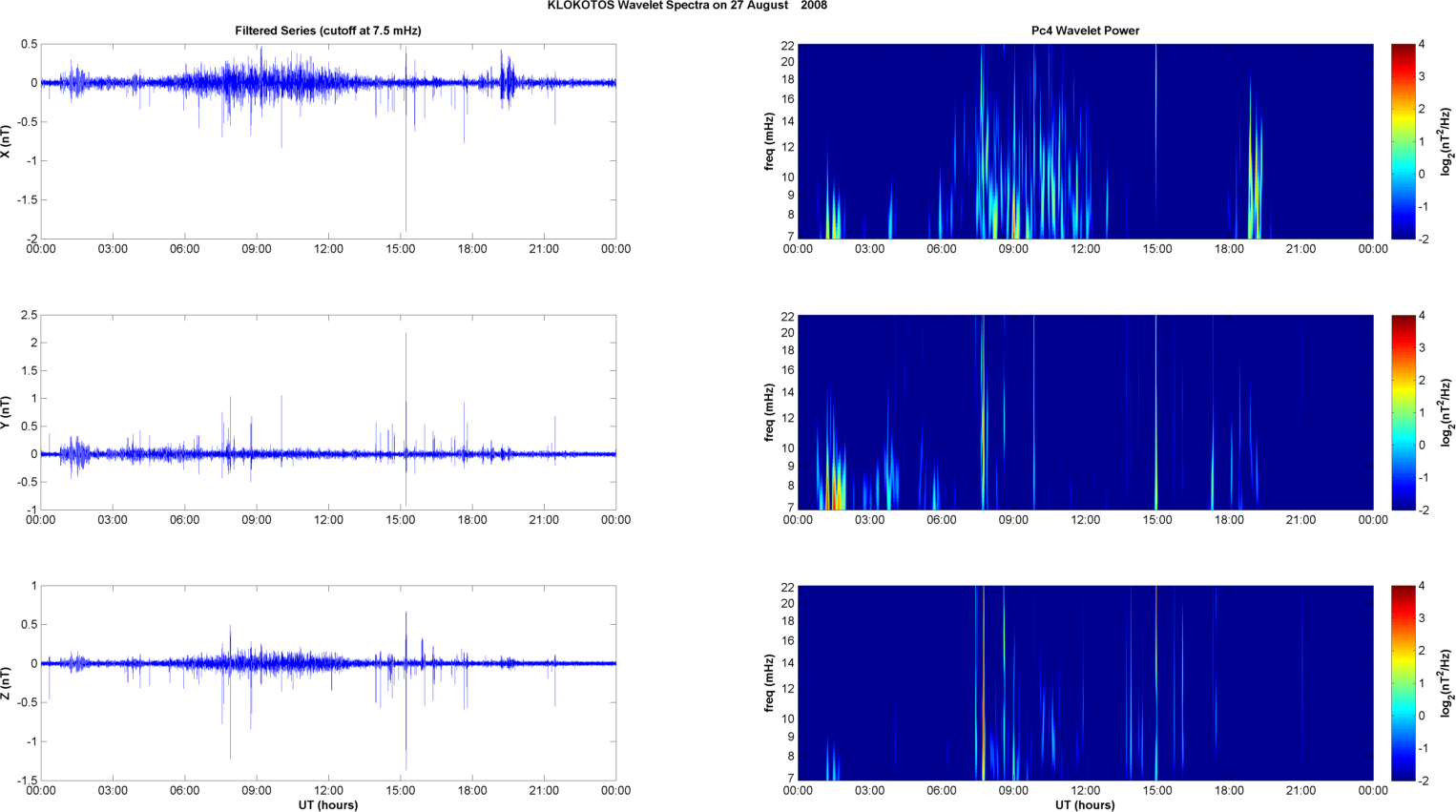Click the middle wavelet plot's colorbar
Image resolution: width=1456 pixels, height=812 pixels.
(x=1403, y=412)
